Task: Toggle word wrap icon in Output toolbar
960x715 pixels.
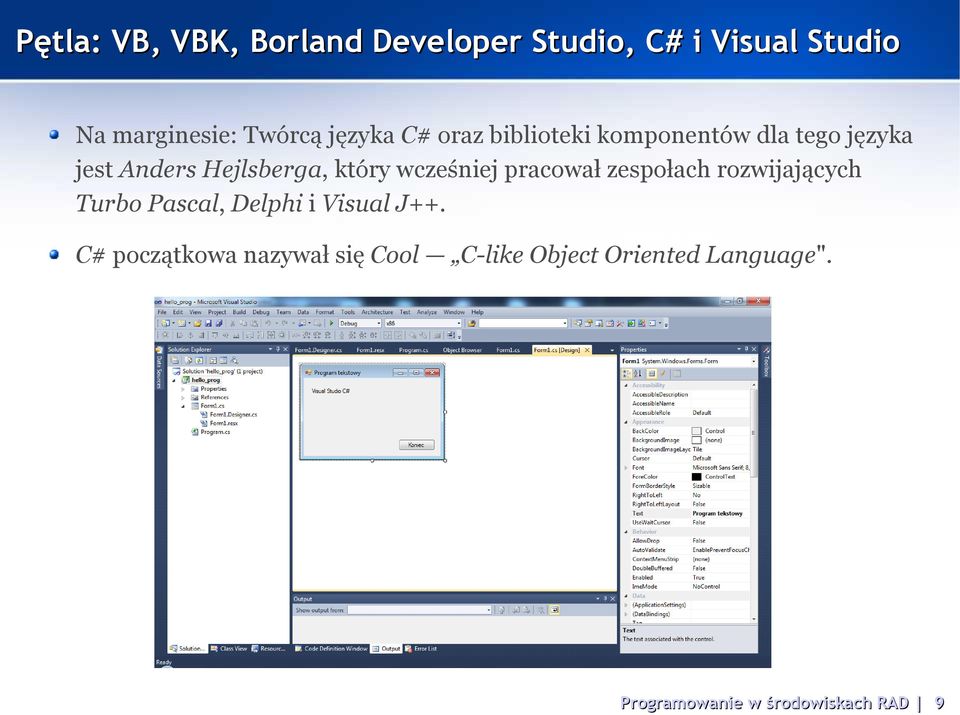Action: pos(554,610)
